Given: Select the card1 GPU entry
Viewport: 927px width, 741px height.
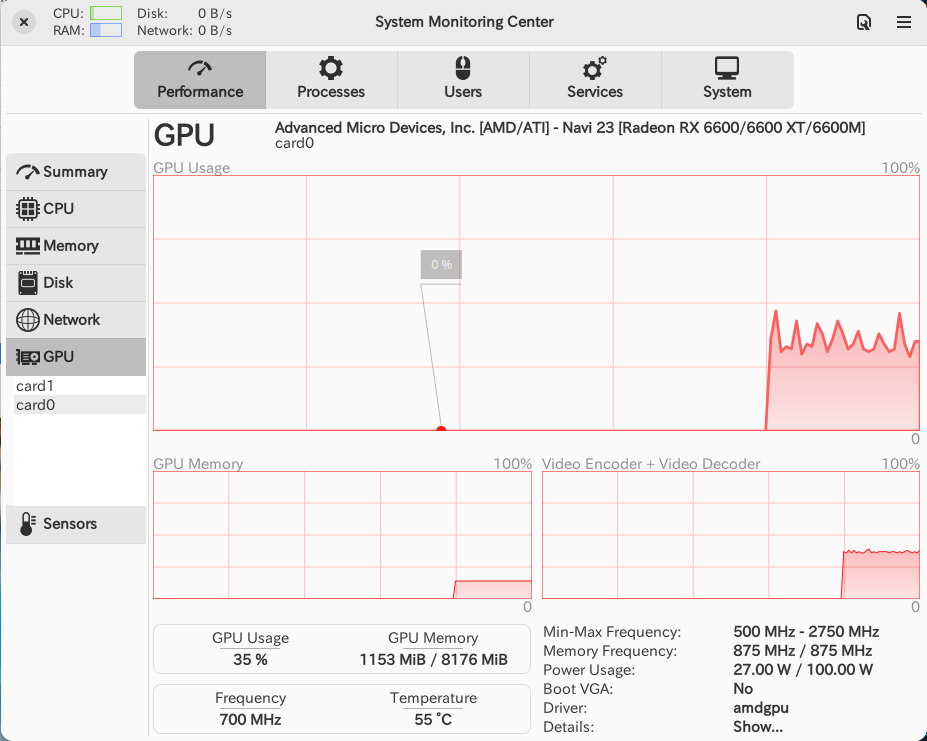Looking at the screenshot, I should (x=35, y=385).
